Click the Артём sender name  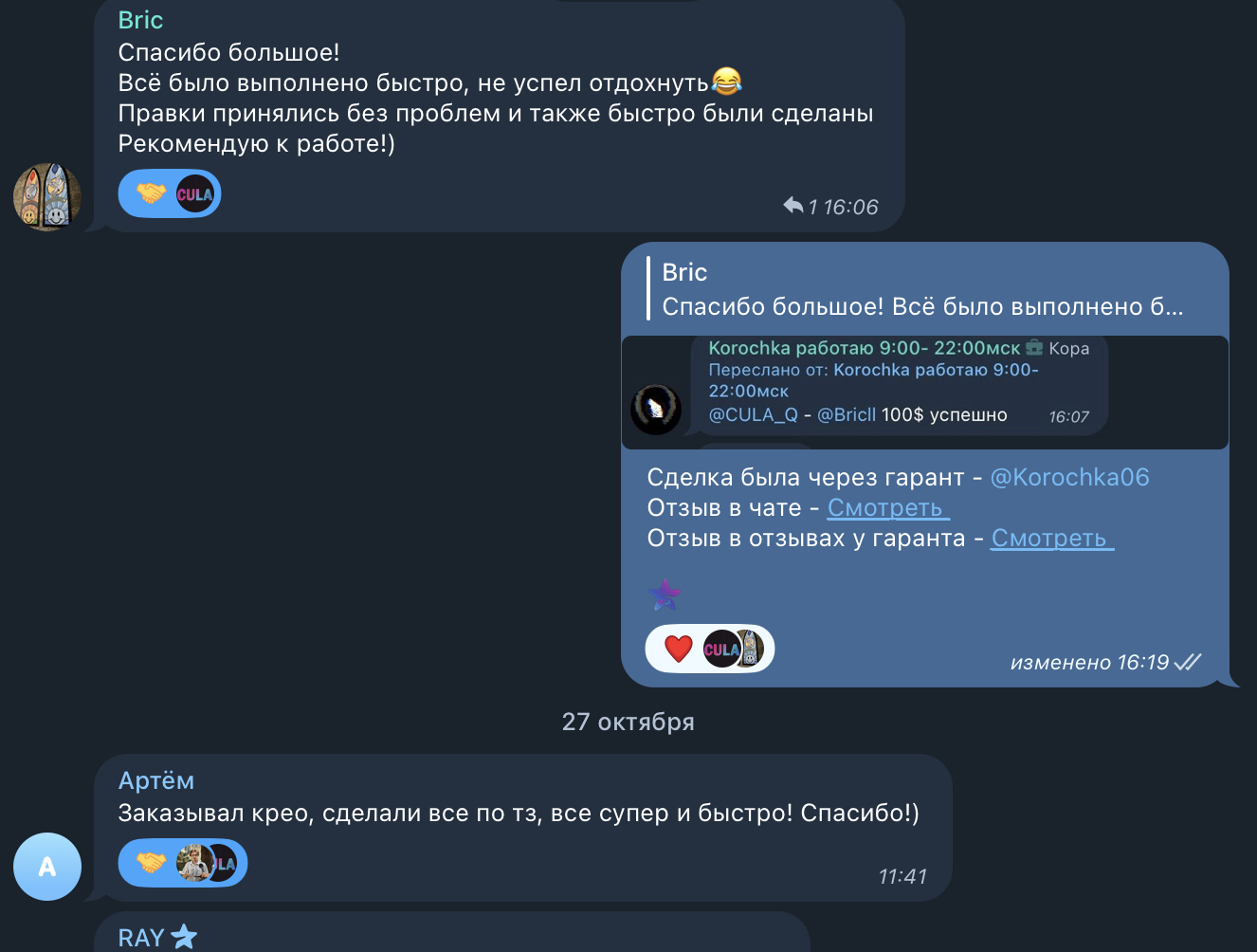tap(156, 780)
